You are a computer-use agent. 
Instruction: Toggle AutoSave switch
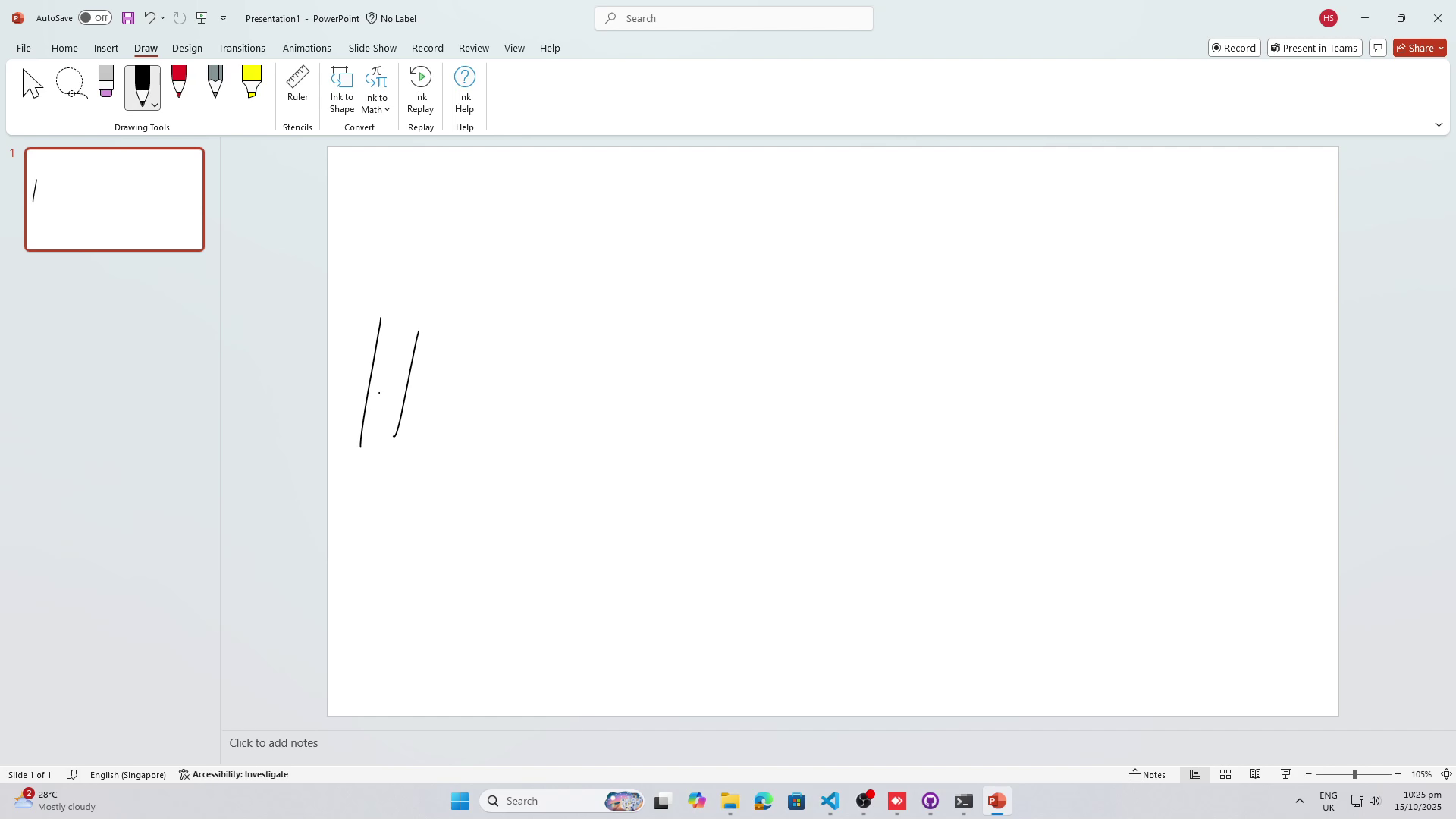pyautogui.click(x=96, y=18)
